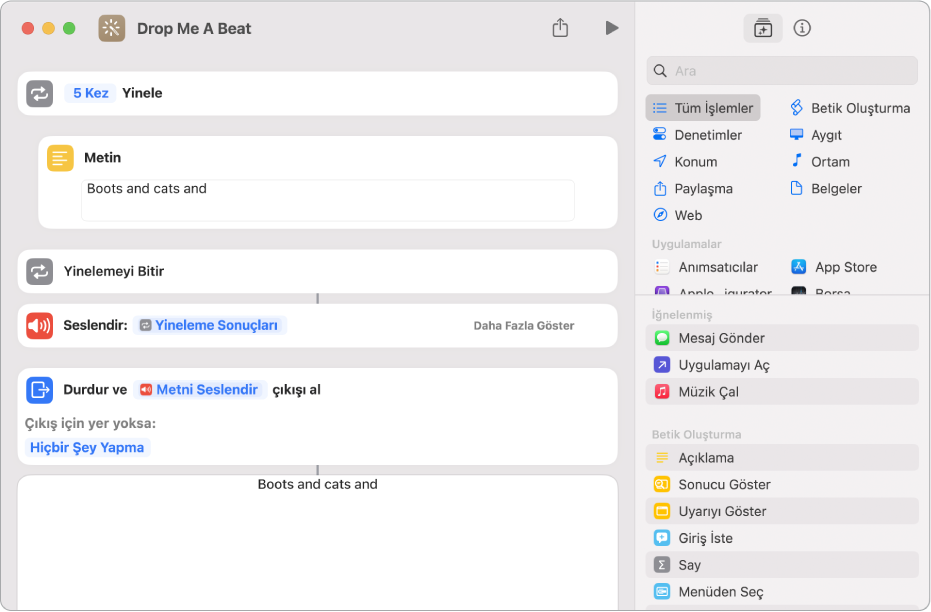Image resolution: width=931 pixels, height=612 pixels.
Task: Close the window with red button
Action: 27,28
